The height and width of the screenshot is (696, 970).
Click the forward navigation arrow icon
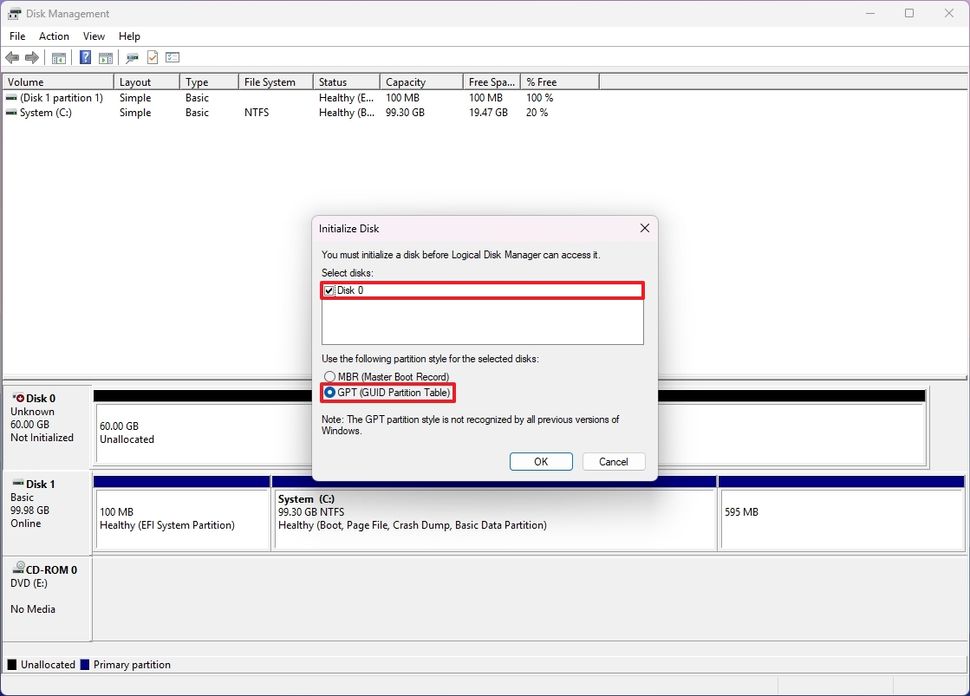click(30, 57)
